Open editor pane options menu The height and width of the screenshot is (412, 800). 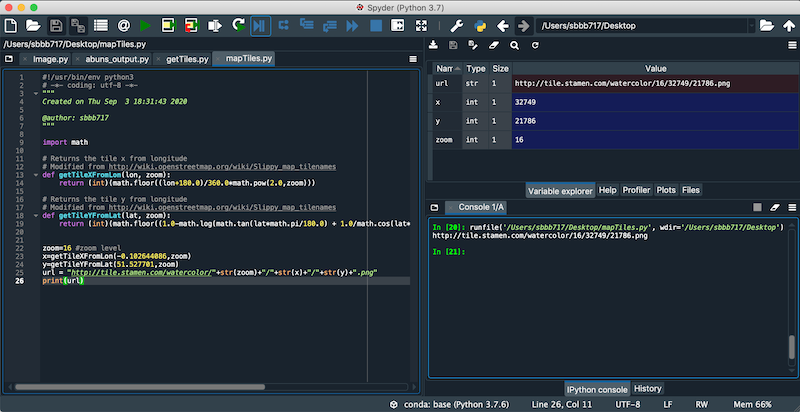[x=413, y=59]
